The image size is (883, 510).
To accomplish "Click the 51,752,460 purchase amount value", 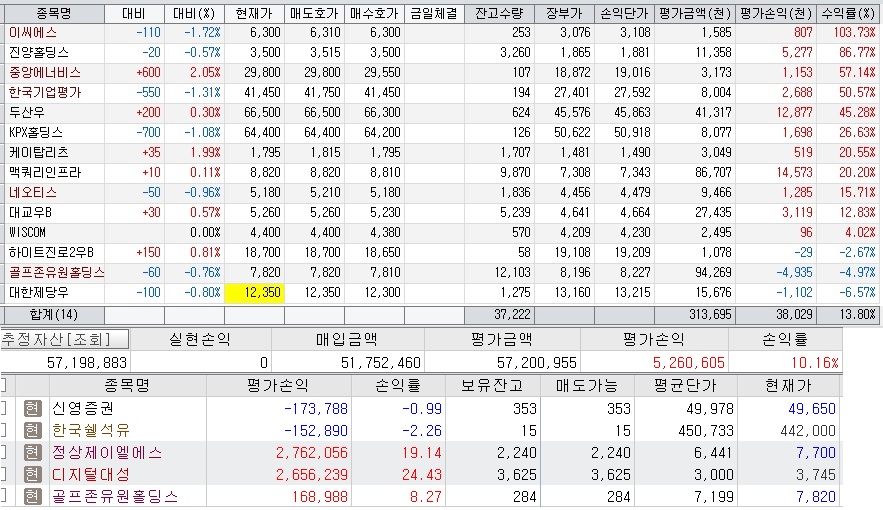I will point(381,363).
